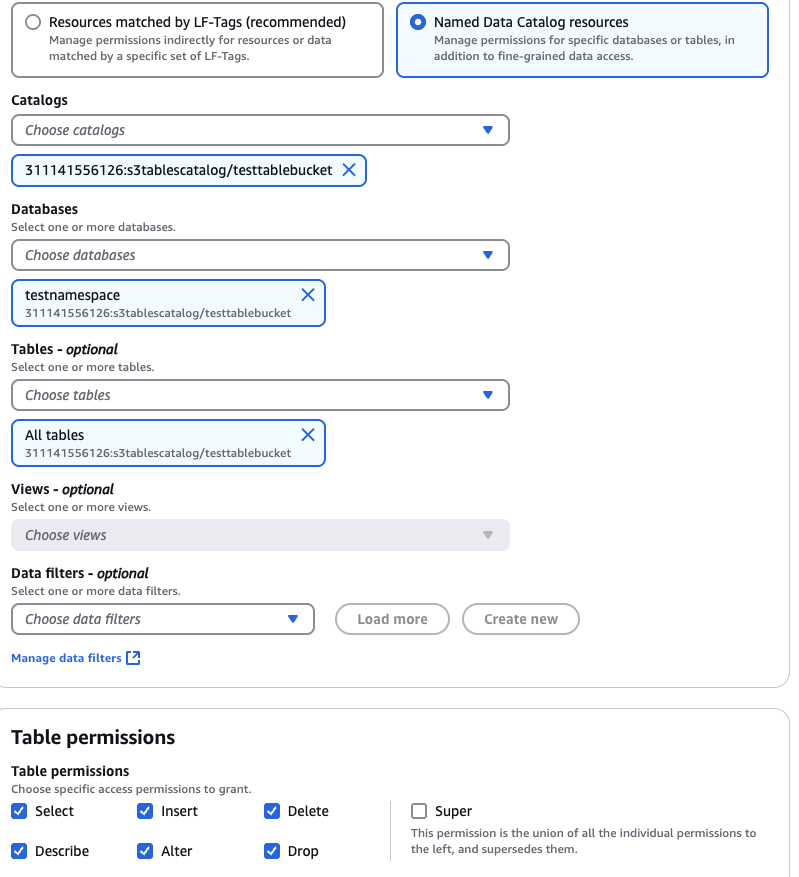Open the Choose databases dropdown
This screenshot has height=877, width=799.
260,255
